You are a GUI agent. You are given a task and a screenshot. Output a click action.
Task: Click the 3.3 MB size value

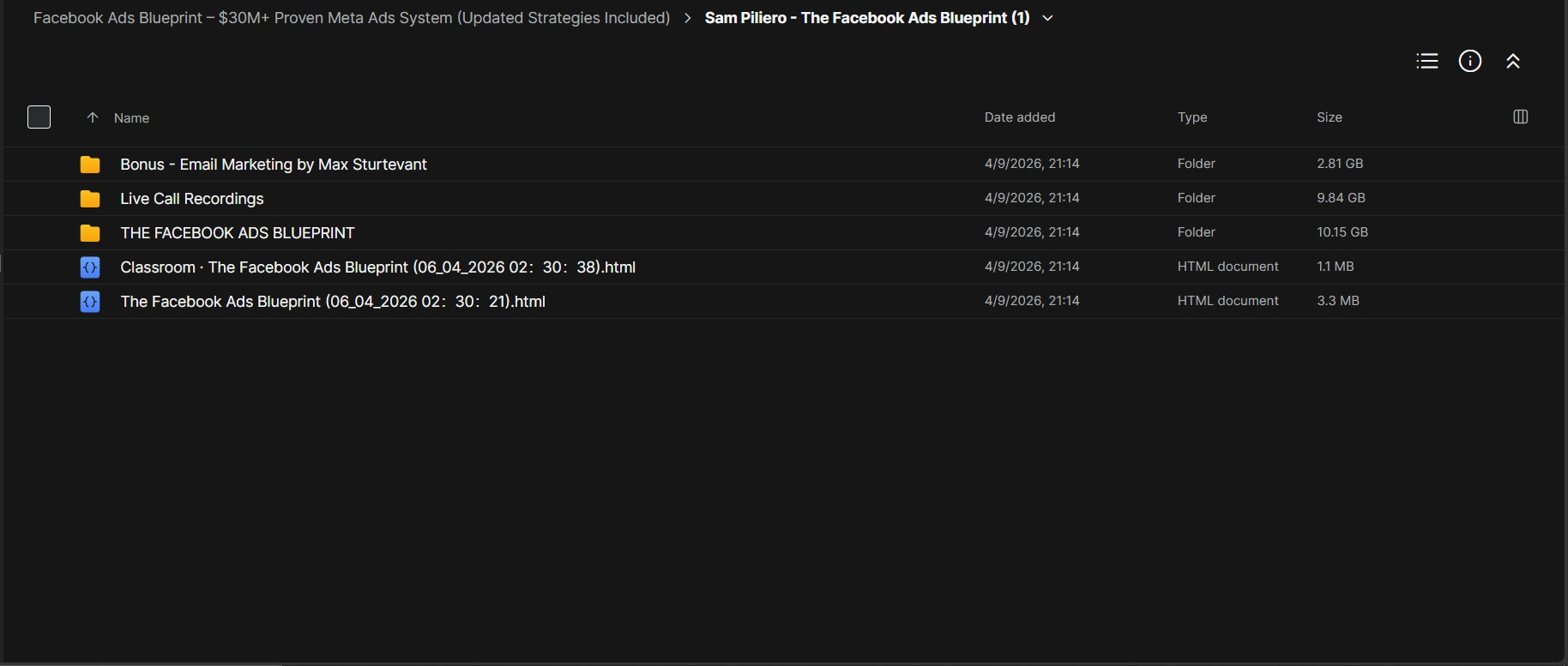(1338, 301)
